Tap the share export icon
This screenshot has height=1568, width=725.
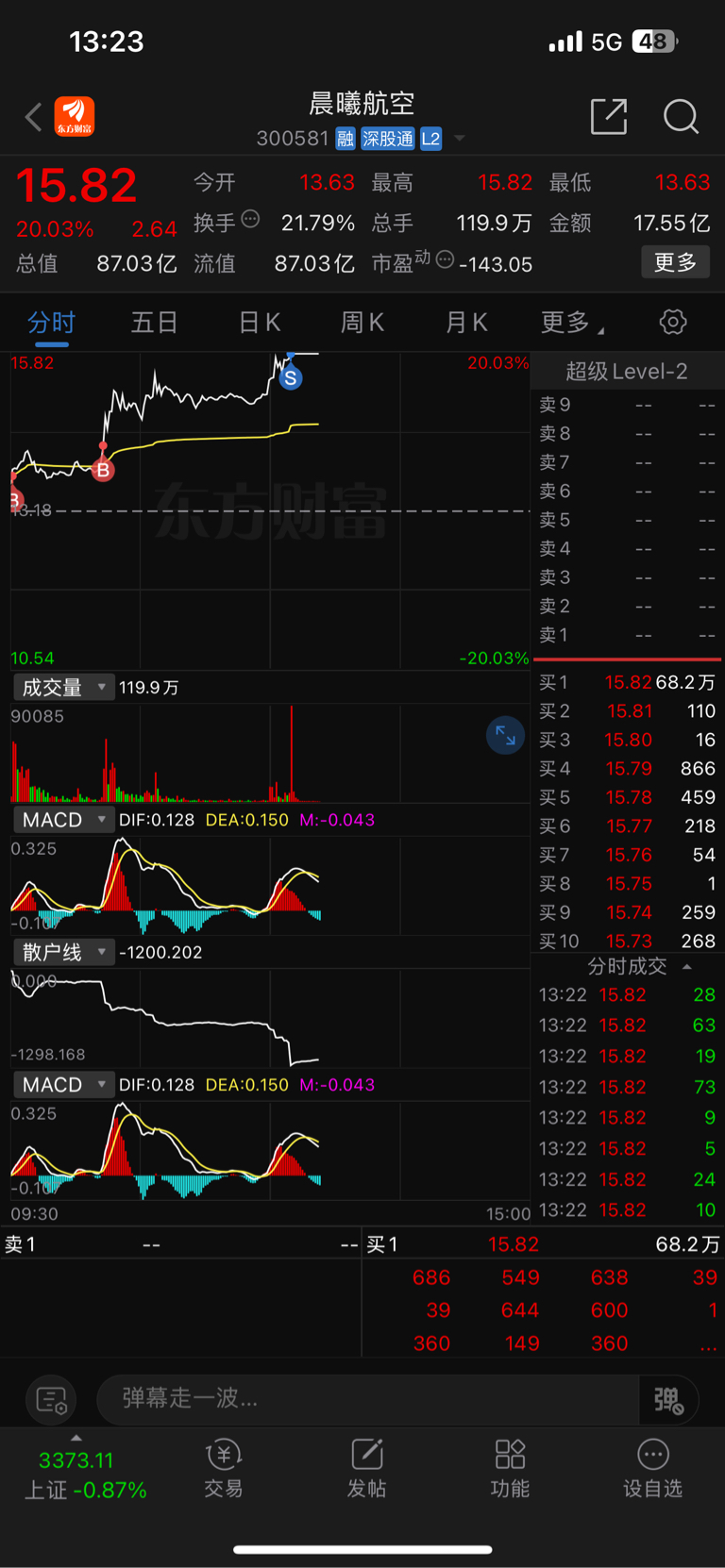pyautogui.click(x=609, y=117)
